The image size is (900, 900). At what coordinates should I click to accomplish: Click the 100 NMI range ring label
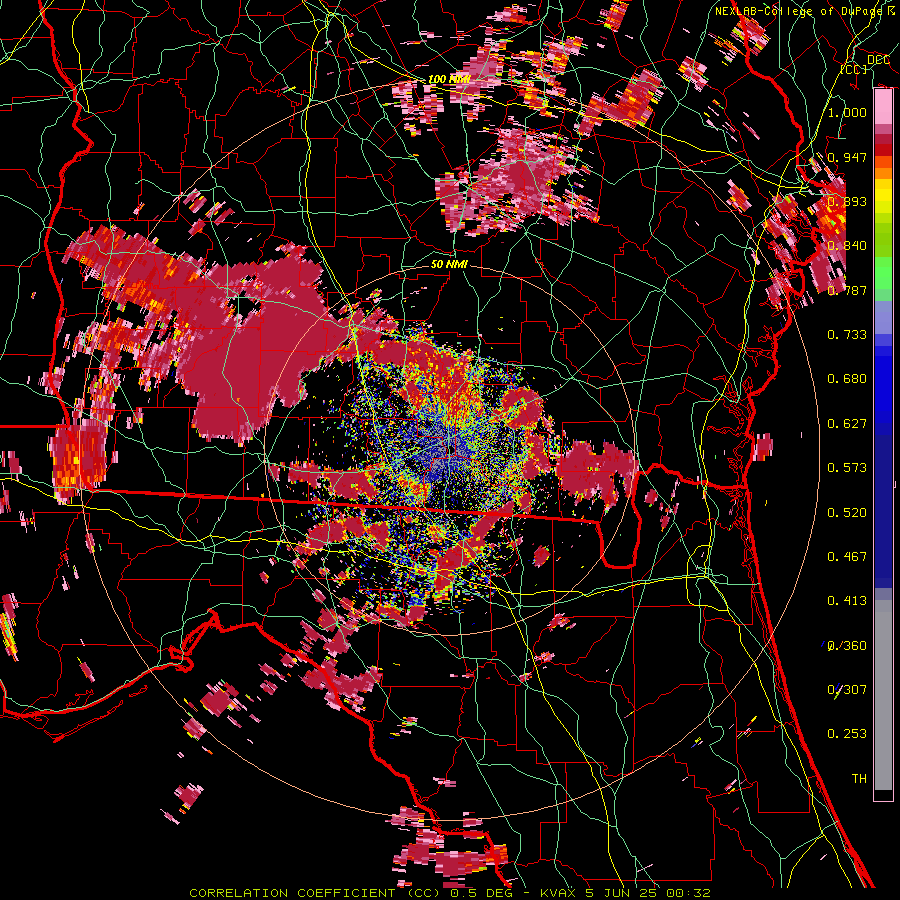pyautogui.click(x=449, y=79)
